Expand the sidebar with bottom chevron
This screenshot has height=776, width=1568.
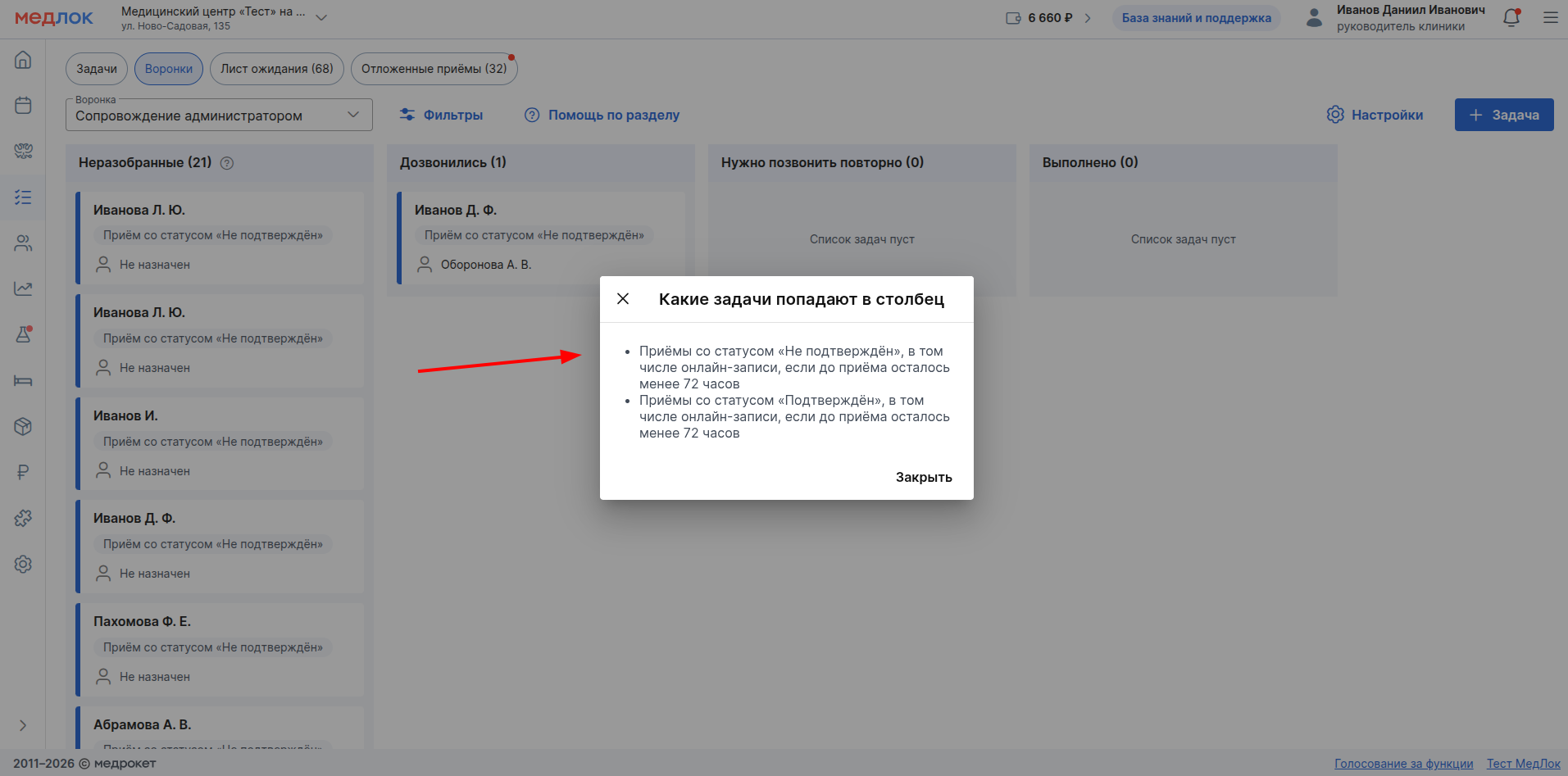pyautogui.click(x=23, y=725)
